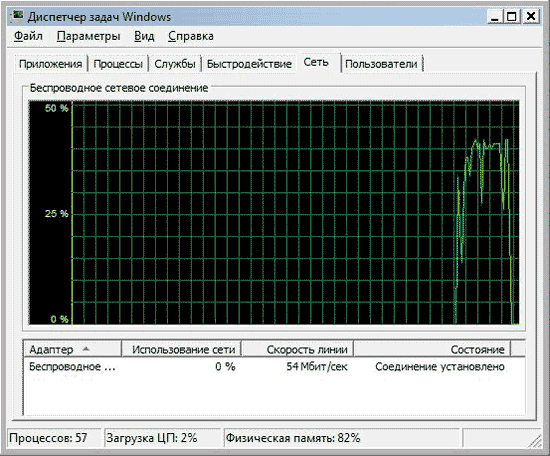Click the Task Manager title bar icon

(16, 16)
